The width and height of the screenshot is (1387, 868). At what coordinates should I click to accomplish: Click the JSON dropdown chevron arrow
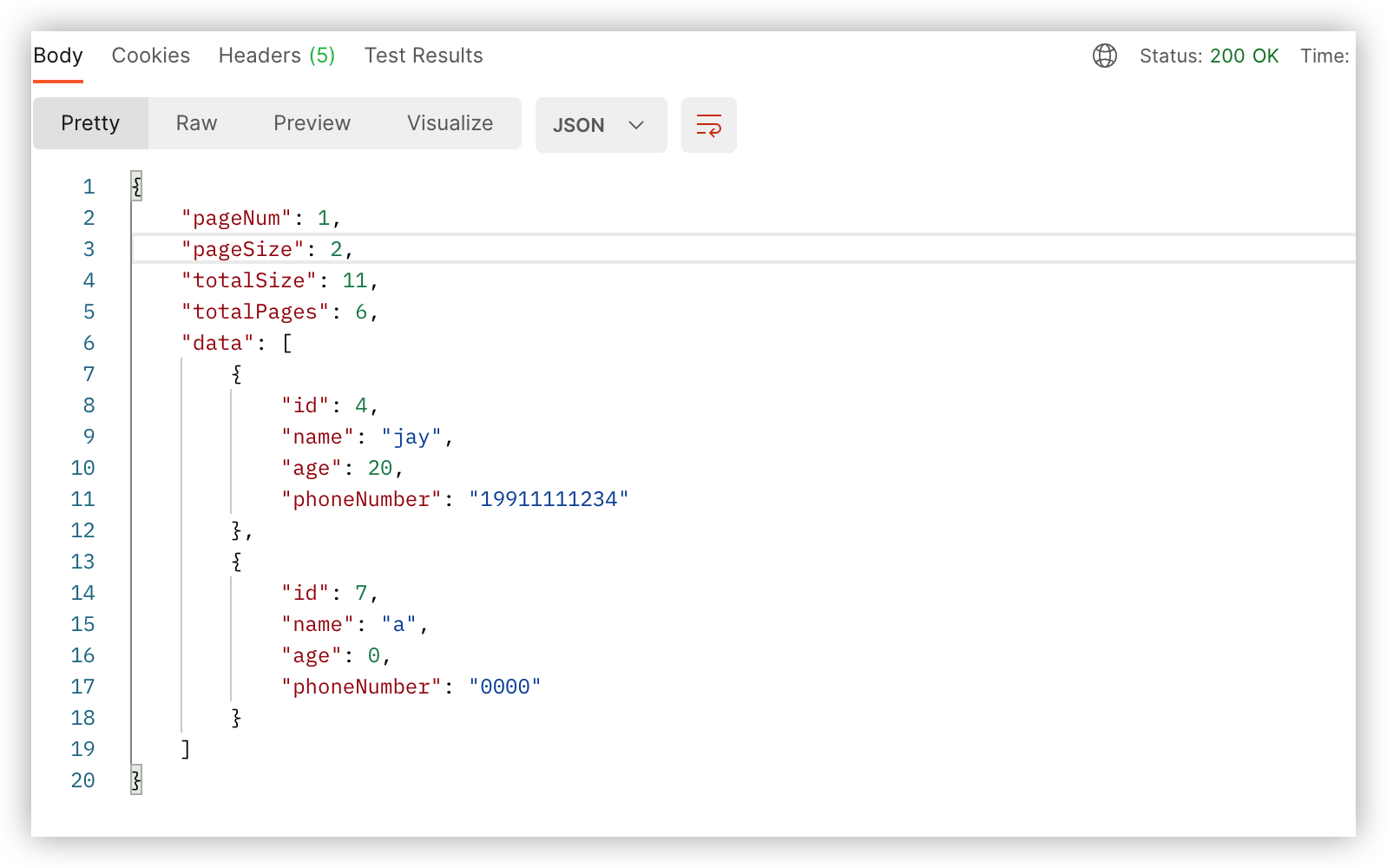(x=636, y=125)
